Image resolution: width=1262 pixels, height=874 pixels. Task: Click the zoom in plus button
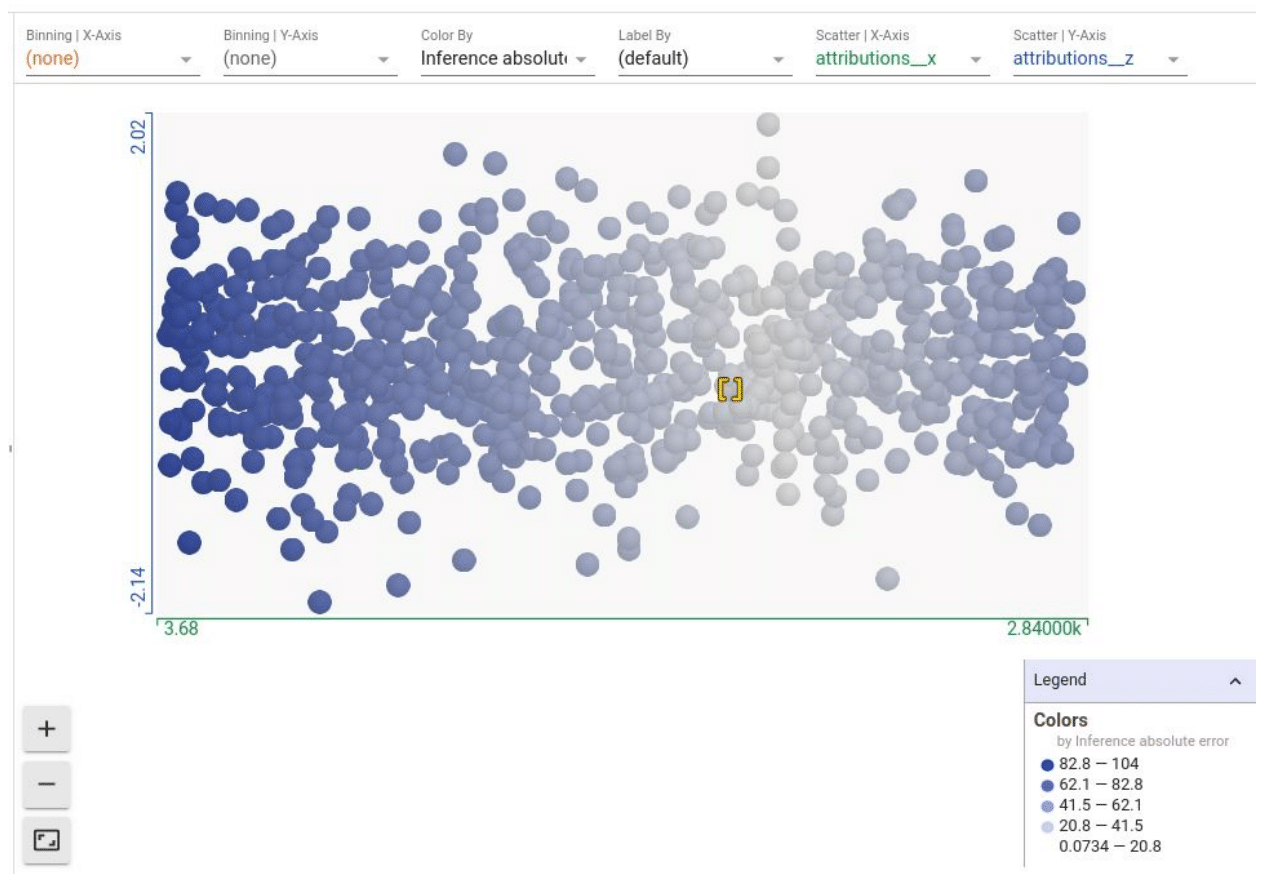point(46,729)
